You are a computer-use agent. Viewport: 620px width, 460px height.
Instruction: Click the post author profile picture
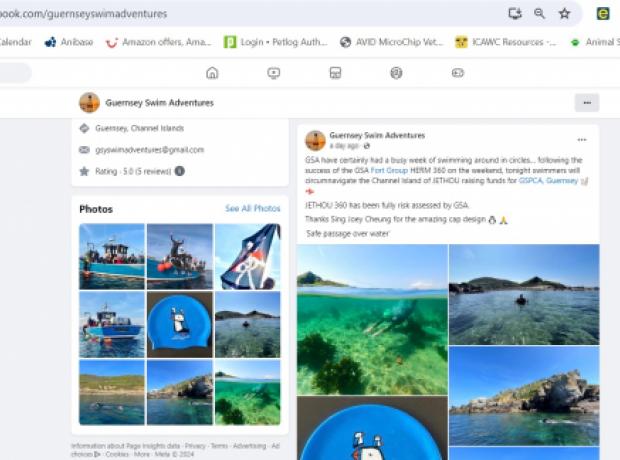(315, 140)
